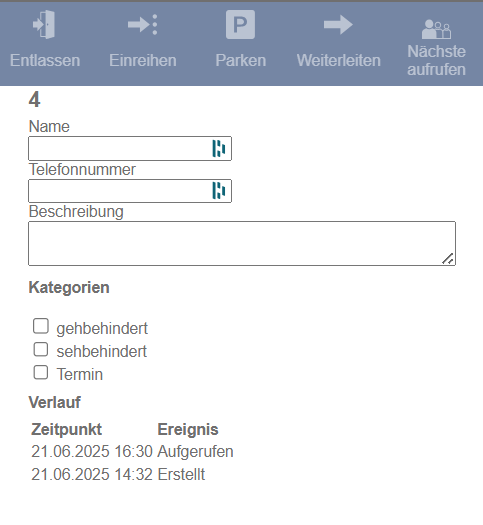Select the Erstellt event entry
The height and width of the screenshot is (525, 483).
click(181, 474)
